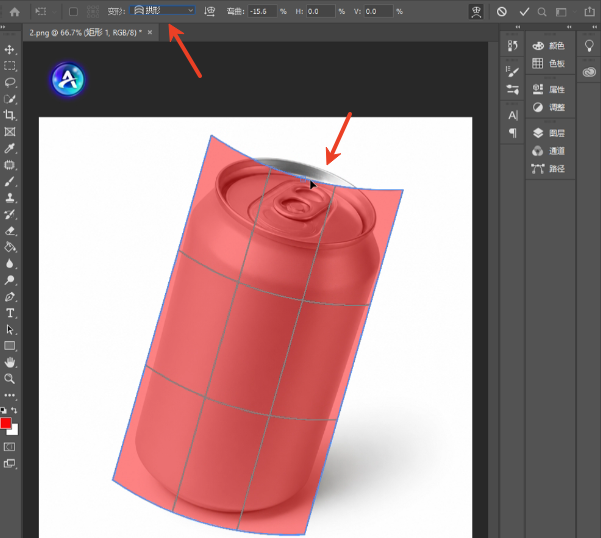The height and width of the screenshot is (538, 601).
Task: Select the Horizontal Type tool
Action: 10,313
